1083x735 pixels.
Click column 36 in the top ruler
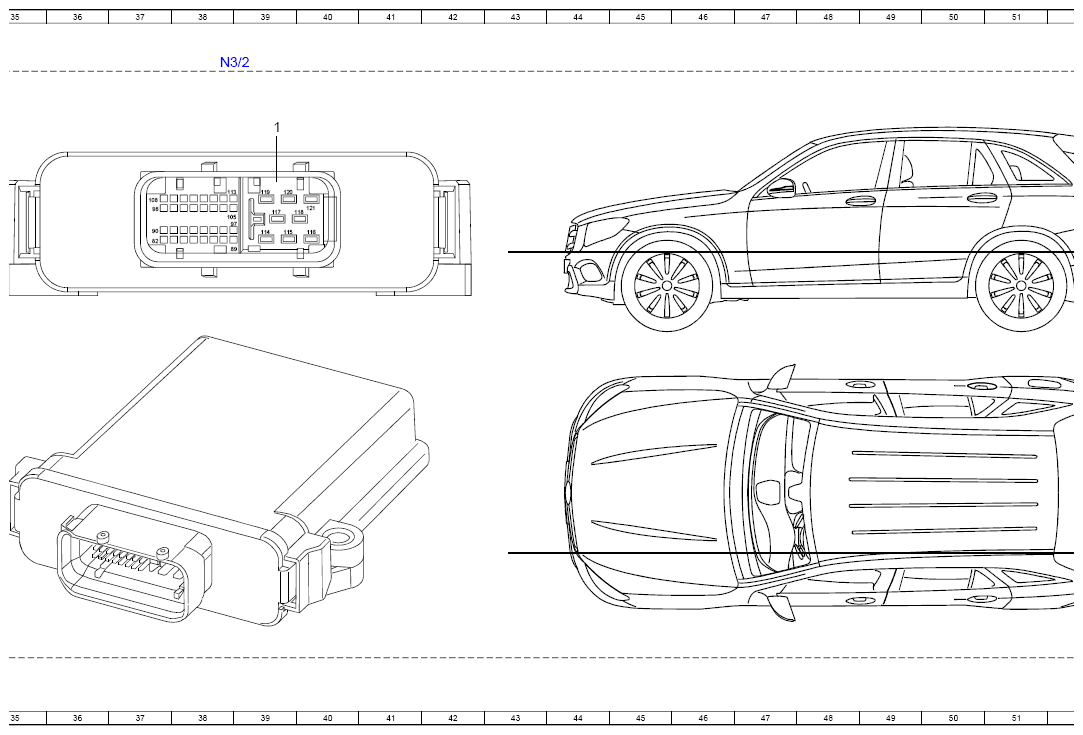(x=77, y=17)
